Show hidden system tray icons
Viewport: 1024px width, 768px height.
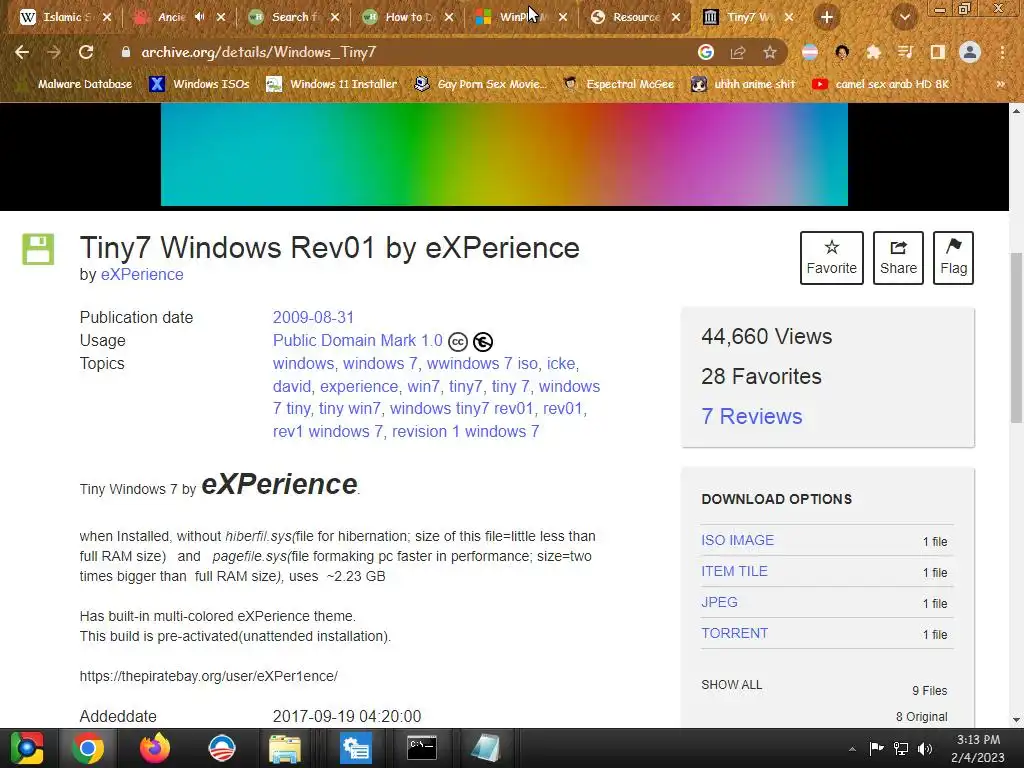click(852, 749)
